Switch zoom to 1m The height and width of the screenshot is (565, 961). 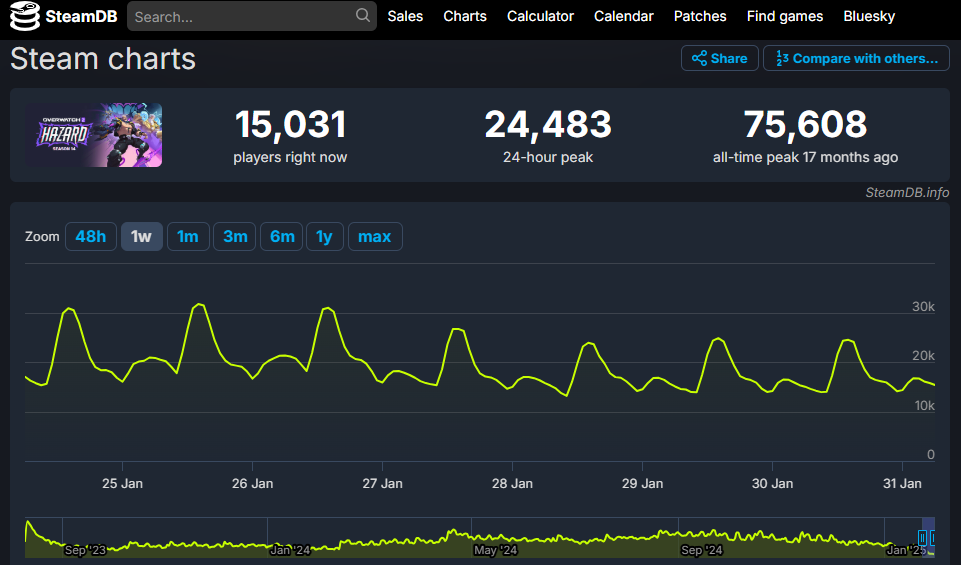[x=188, y=237]
